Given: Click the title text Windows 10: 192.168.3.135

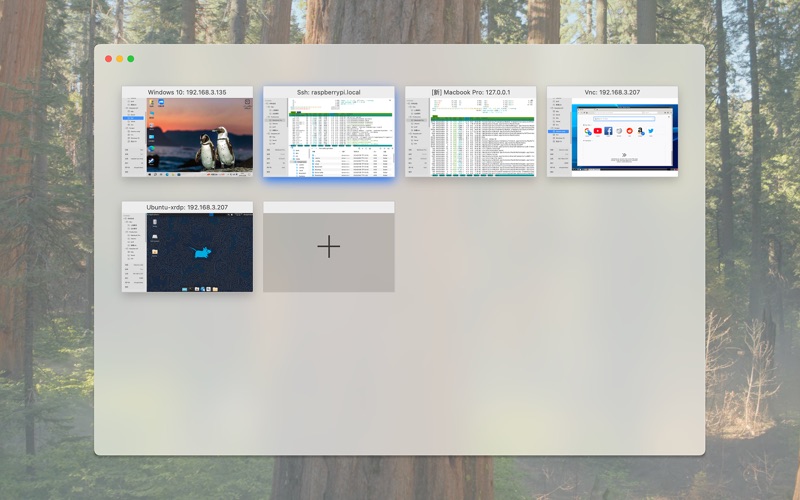Looking at the screenshot, I should tap(187, 92).
